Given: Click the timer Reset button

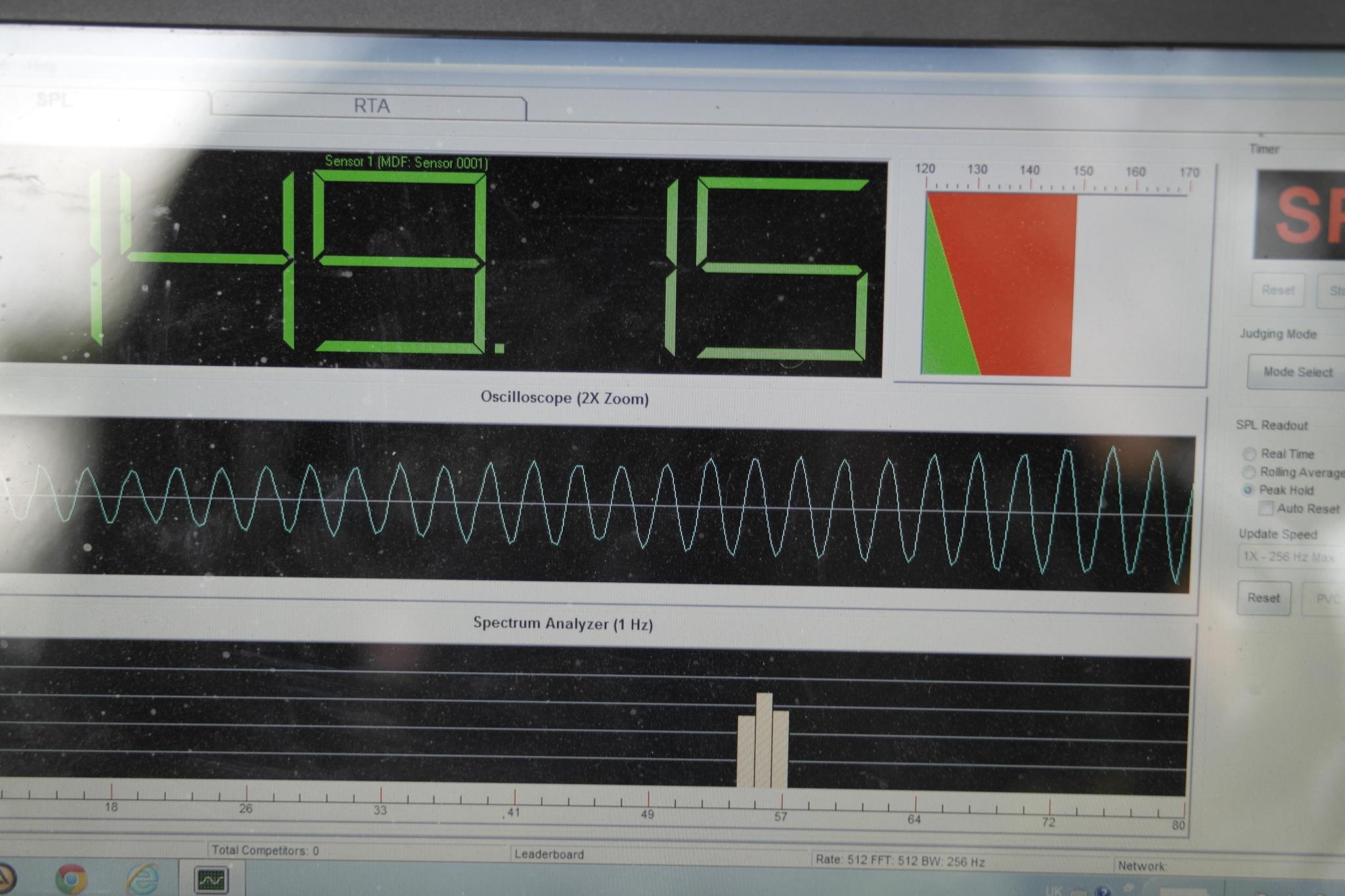Looking at the screenshot, I should [x=1277, y=290].
